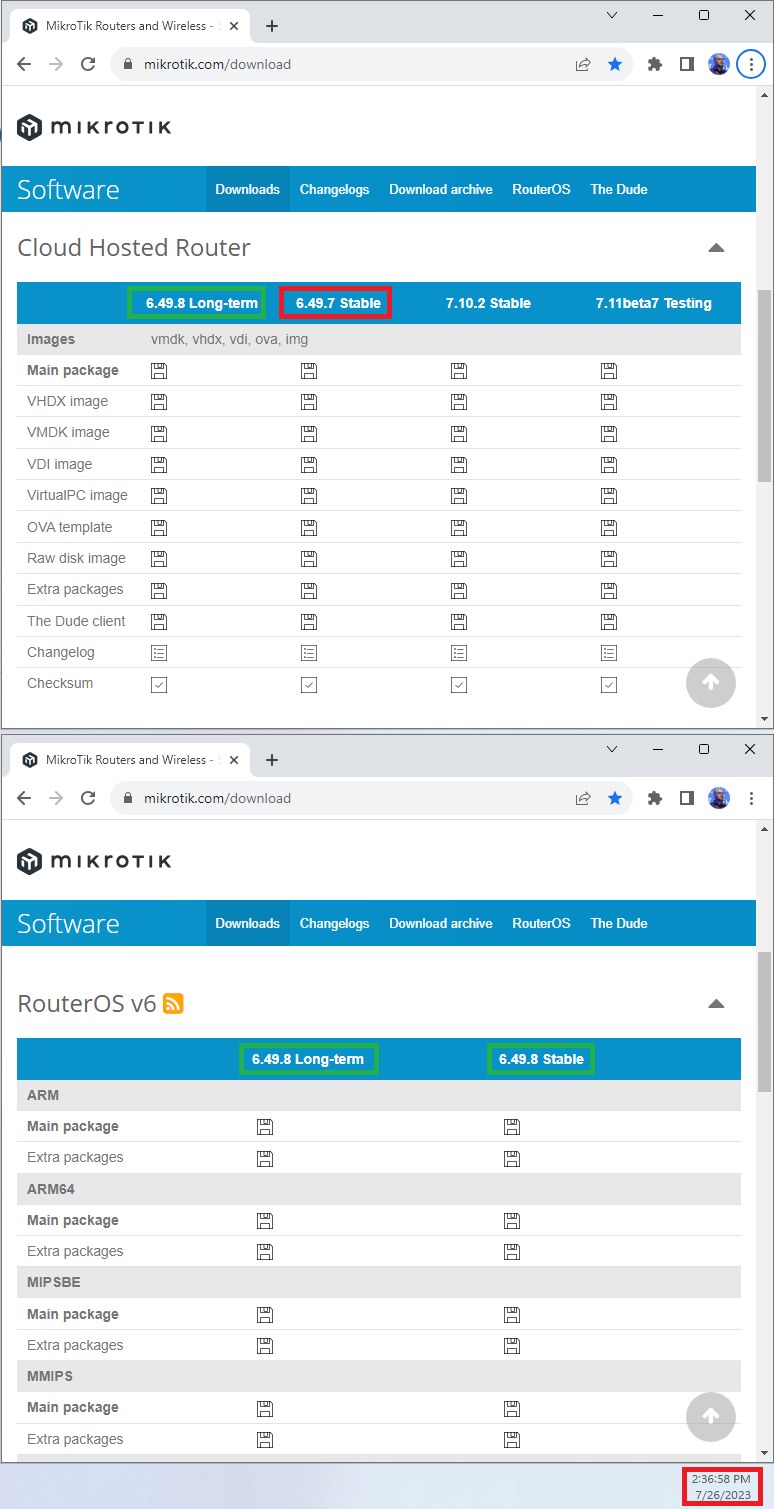Share page icon in bottom browser window
The height and width of the screenshot is (1509, 774).
(x=583, y=798)
